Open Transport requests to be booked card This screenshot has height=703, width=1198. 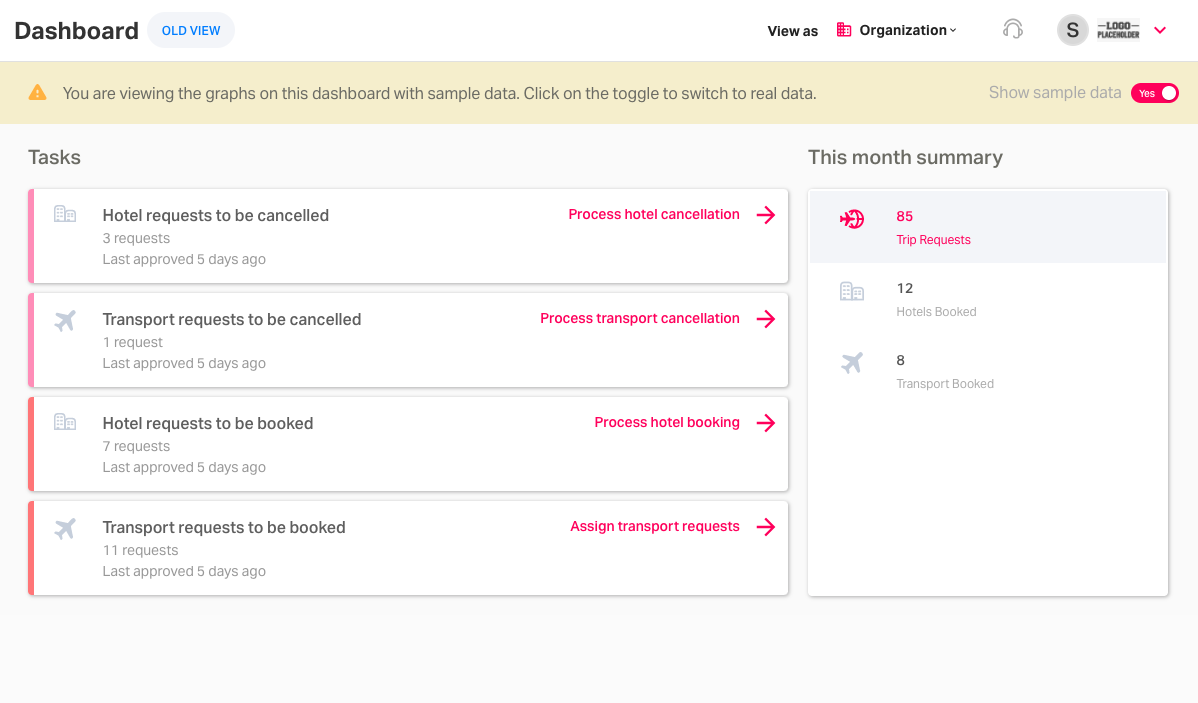click(x=300, y=548)
